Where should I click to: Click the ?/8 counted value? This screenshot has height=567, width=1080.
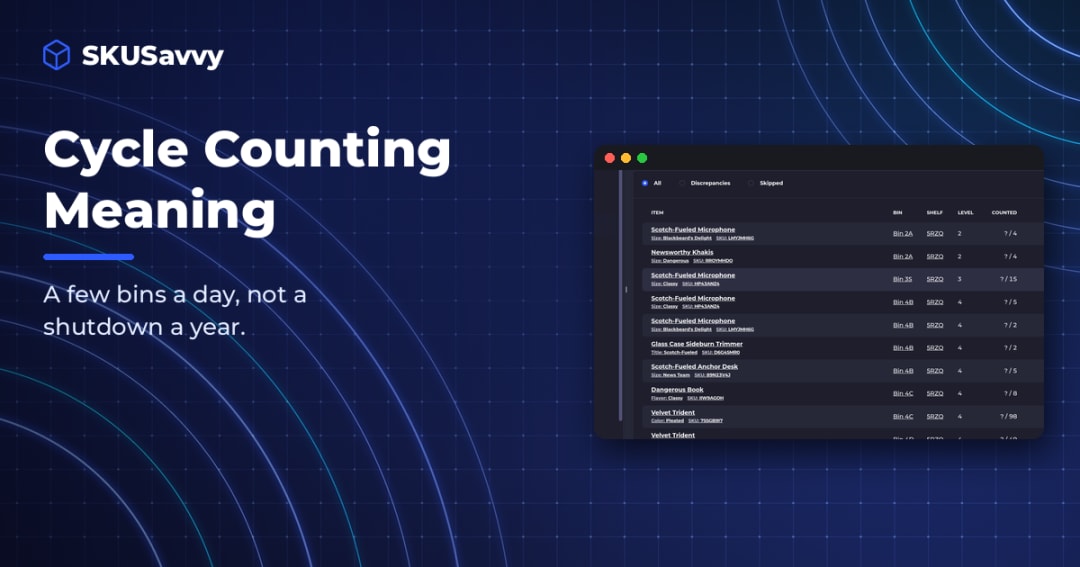pyautogui.click(x=1010, y=393)
